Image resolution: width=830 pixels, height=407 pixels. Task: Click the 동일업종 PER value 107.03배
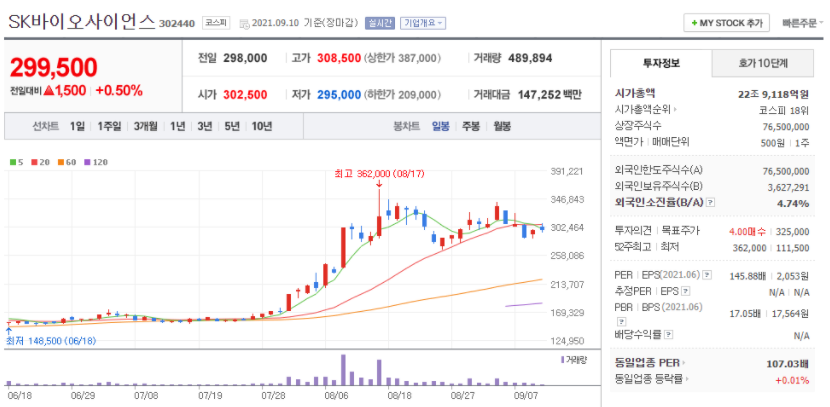[787, 364]
